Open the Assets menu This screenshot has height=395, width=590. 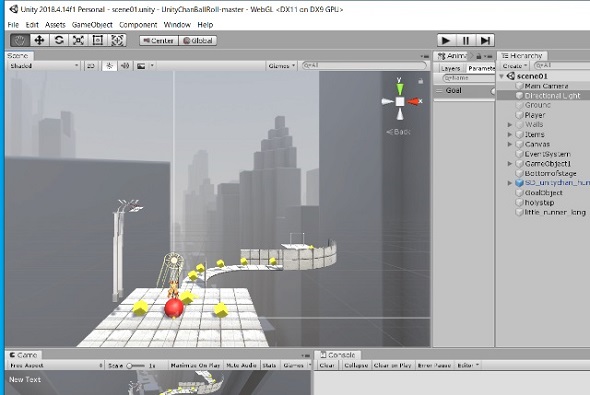click(55, 25)
